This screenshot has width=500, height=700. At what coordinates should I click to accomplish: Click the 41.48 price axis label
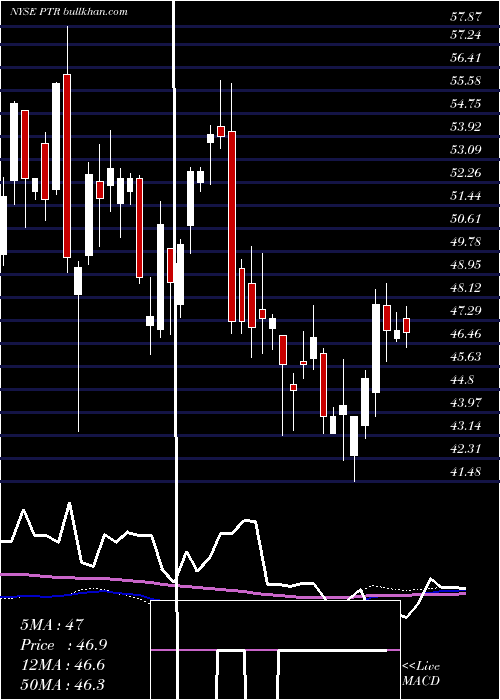(x=466, y=471)
